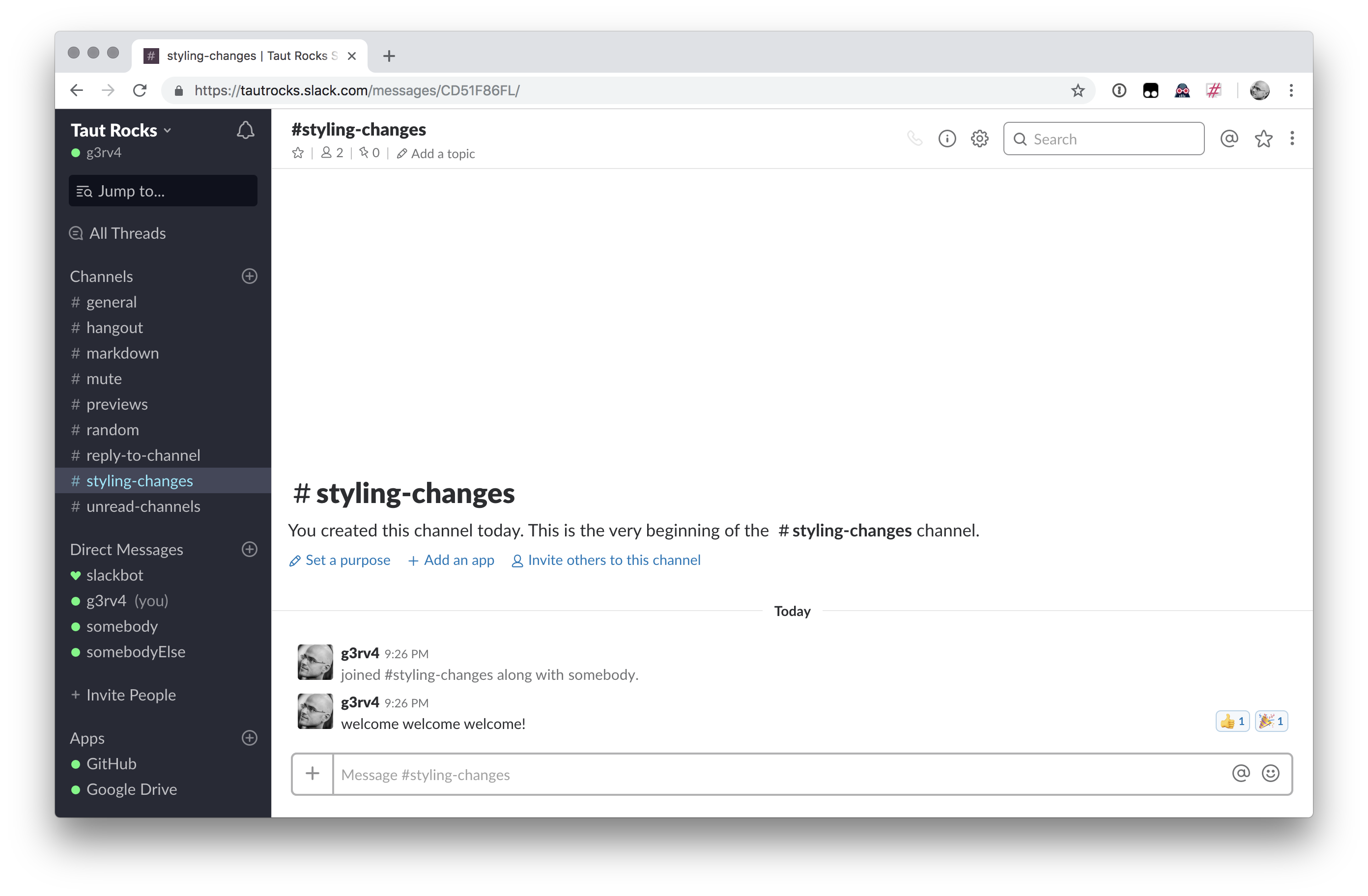The height and width of the screenshot is (896, 1368).
Task: Open the Google Drive app
Action: [163, 789]
